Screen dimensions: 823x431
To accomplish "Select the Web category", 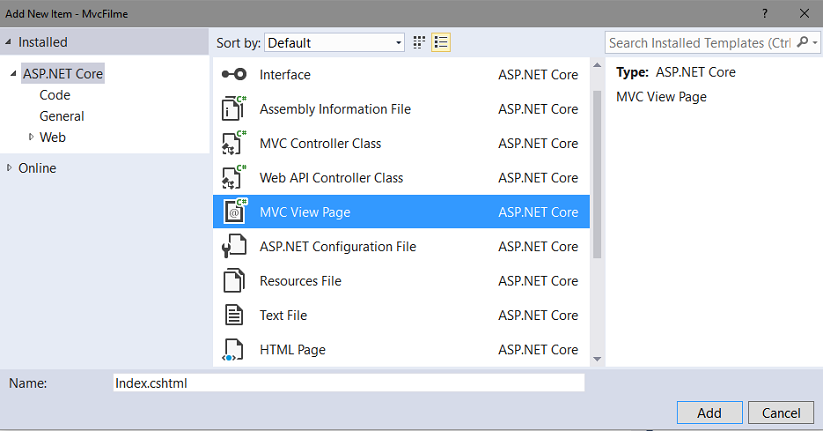I will coord(52,137).
